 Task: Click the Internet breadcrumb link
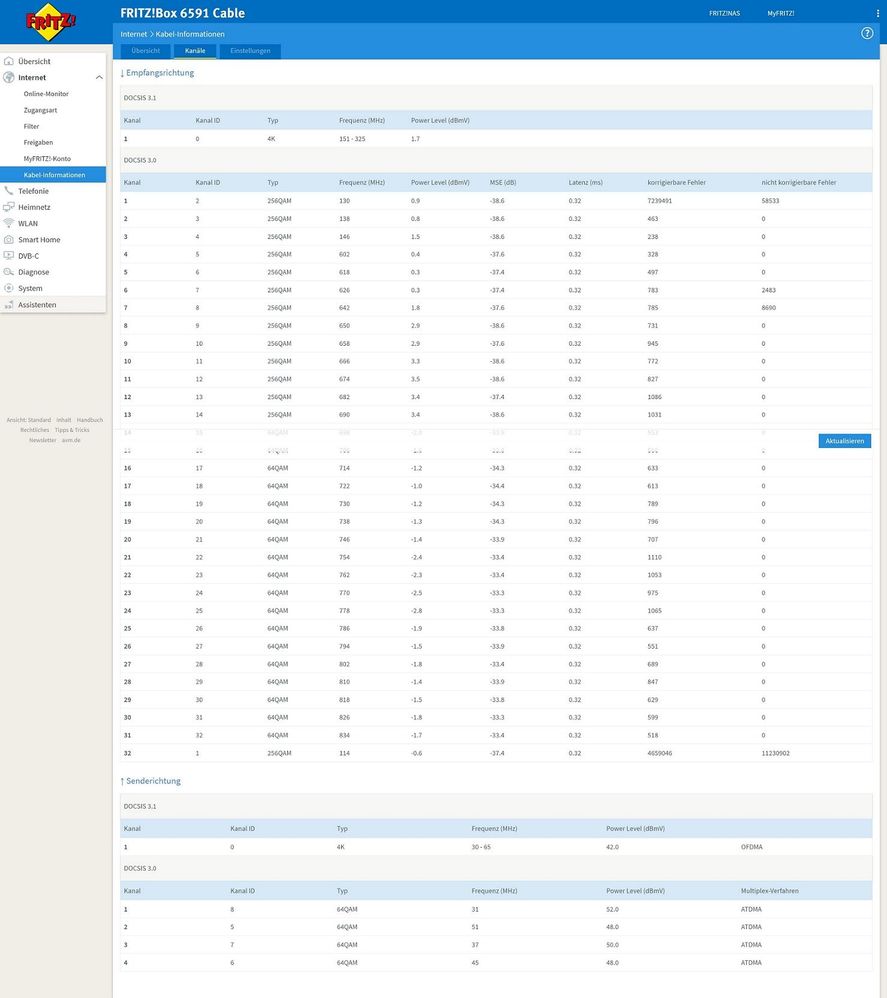pos(134,34)
